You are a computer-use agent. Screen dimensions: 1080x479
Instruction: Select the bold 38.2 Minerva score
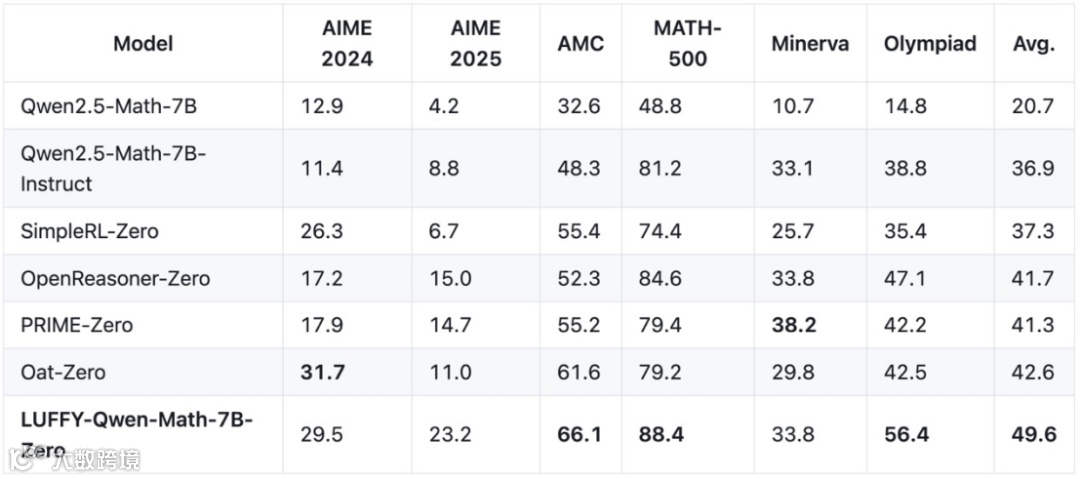tap(794, 325)
